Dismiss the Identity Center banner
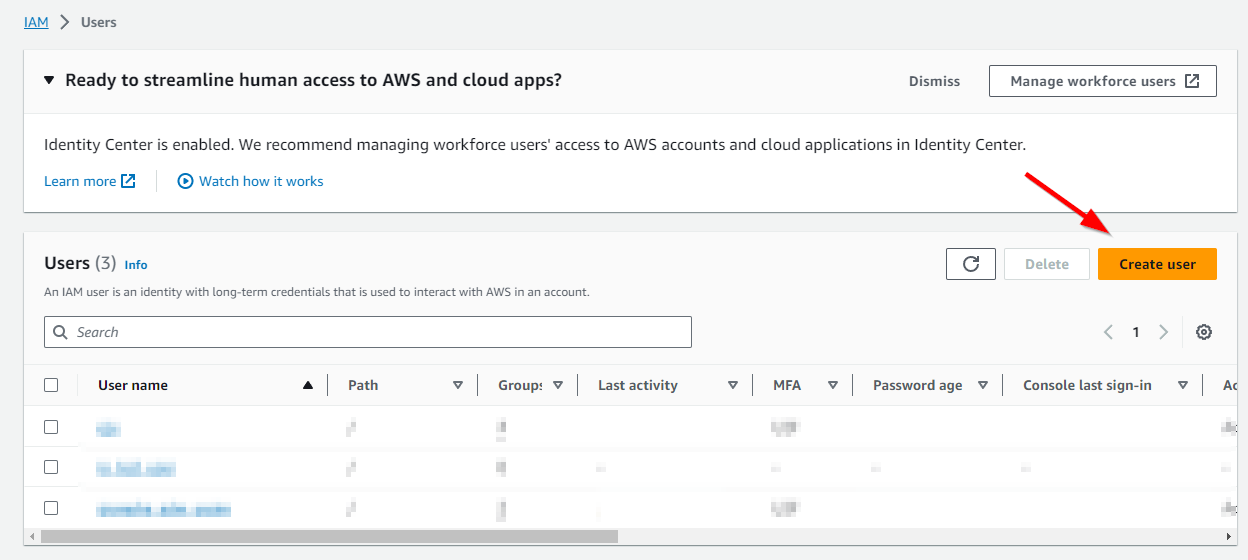 pyautogui.click(x=934, y=81)
